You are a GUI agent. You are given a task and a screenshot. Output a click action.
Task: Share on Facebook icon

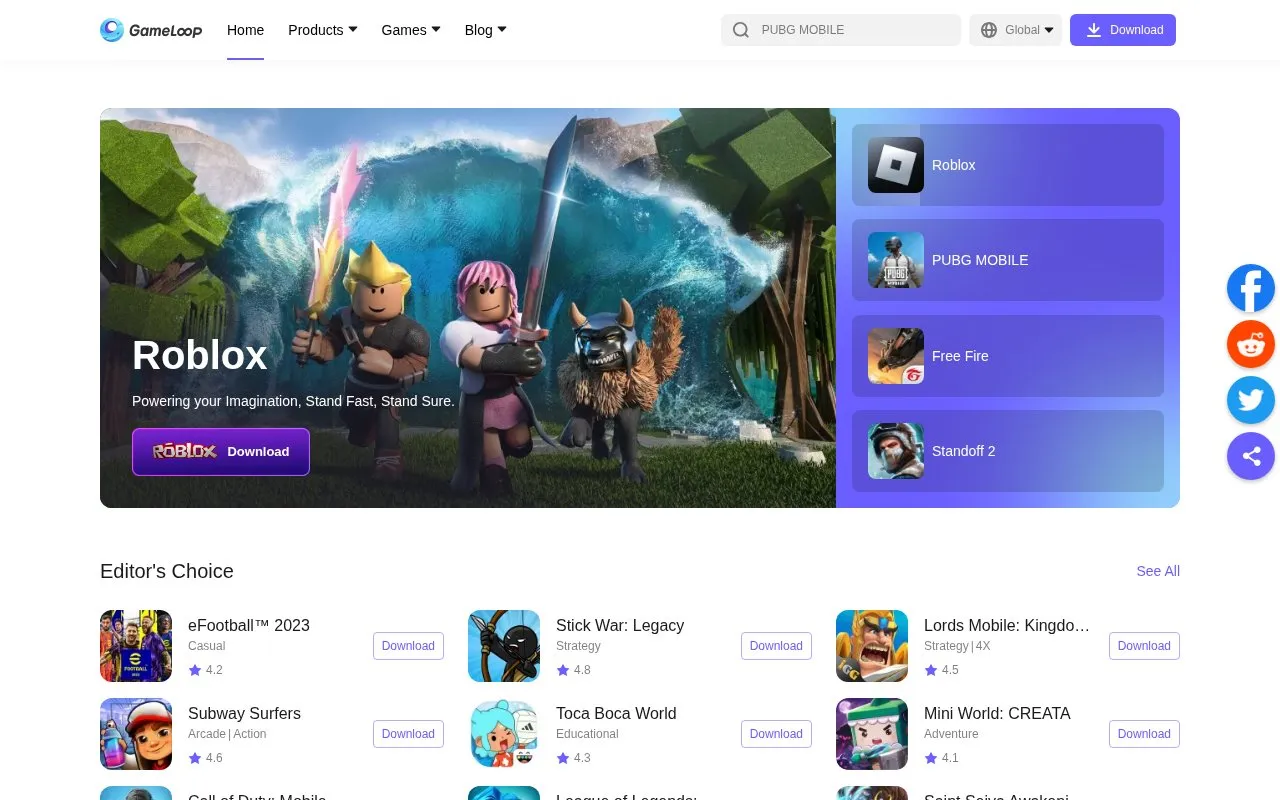(x=1251, y=289)
